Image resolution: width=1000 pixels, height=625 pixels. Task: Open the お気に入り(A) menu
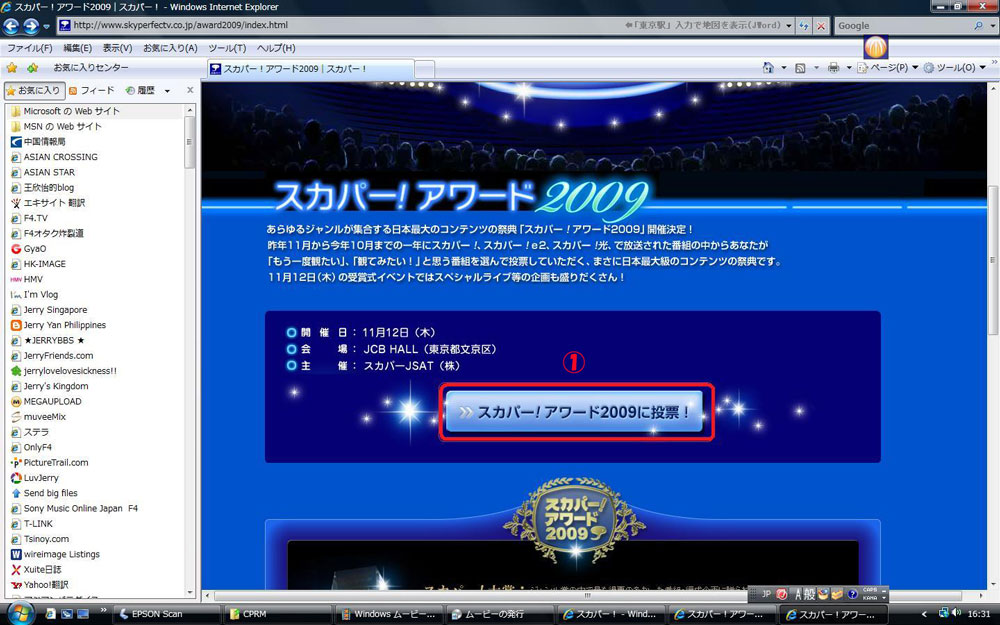point(170,48)
